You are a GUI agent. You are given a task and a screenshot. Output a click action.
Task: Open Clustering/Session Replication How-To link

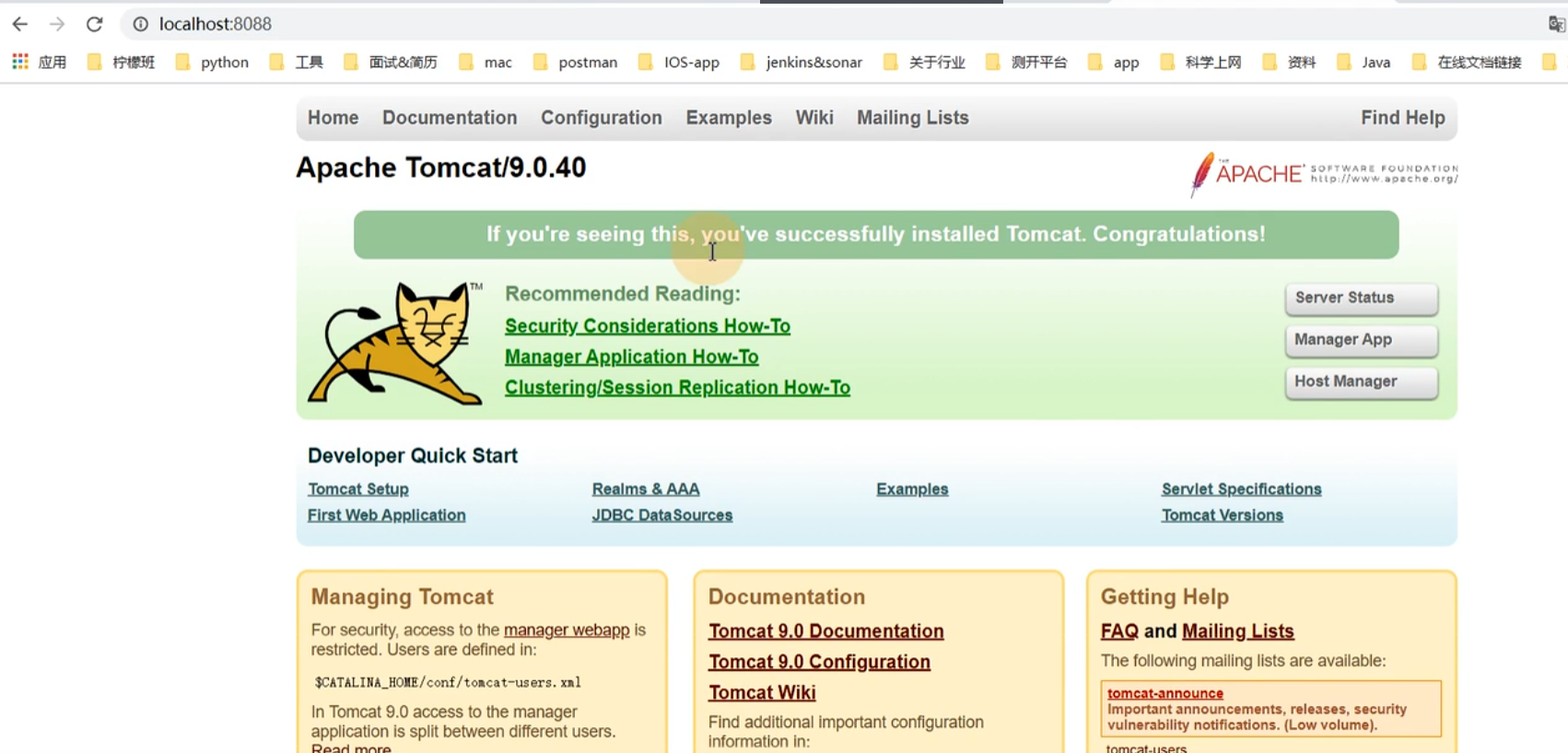pos(677,388)
